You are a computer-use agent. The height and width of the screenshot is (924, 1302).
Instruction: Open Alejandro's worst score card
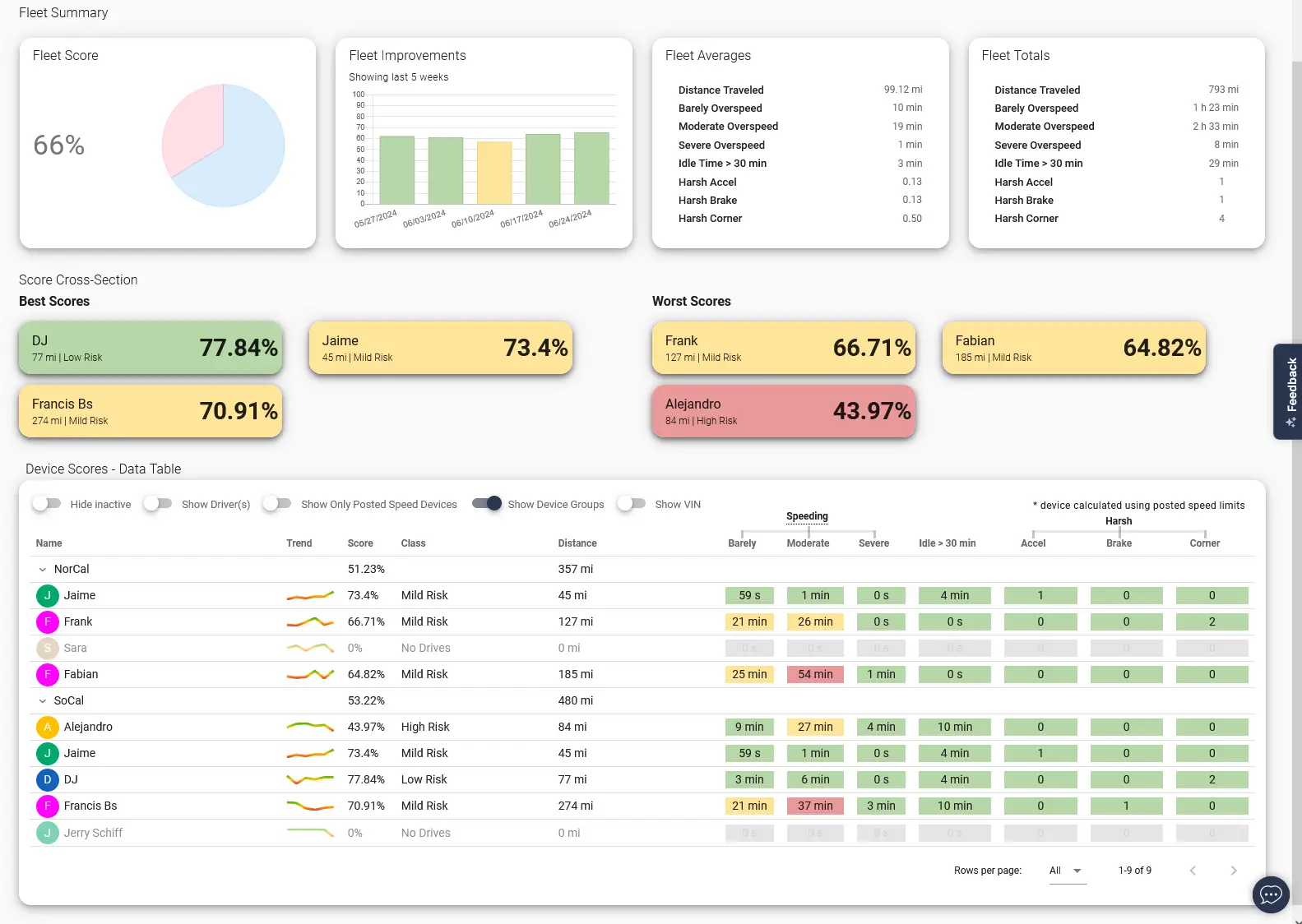[783, 411]
